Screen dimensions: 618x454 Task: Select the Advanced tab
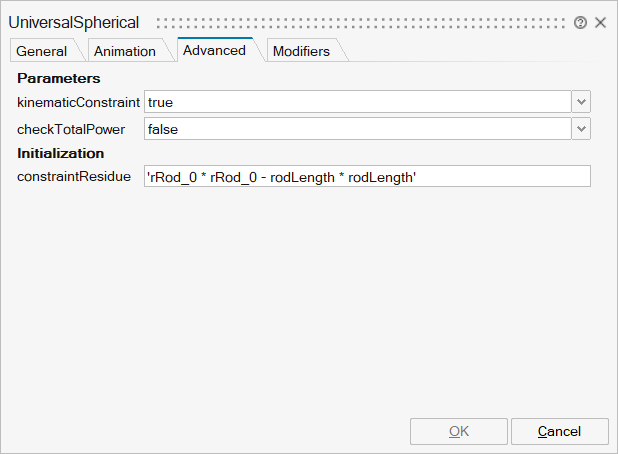[214, 50]
